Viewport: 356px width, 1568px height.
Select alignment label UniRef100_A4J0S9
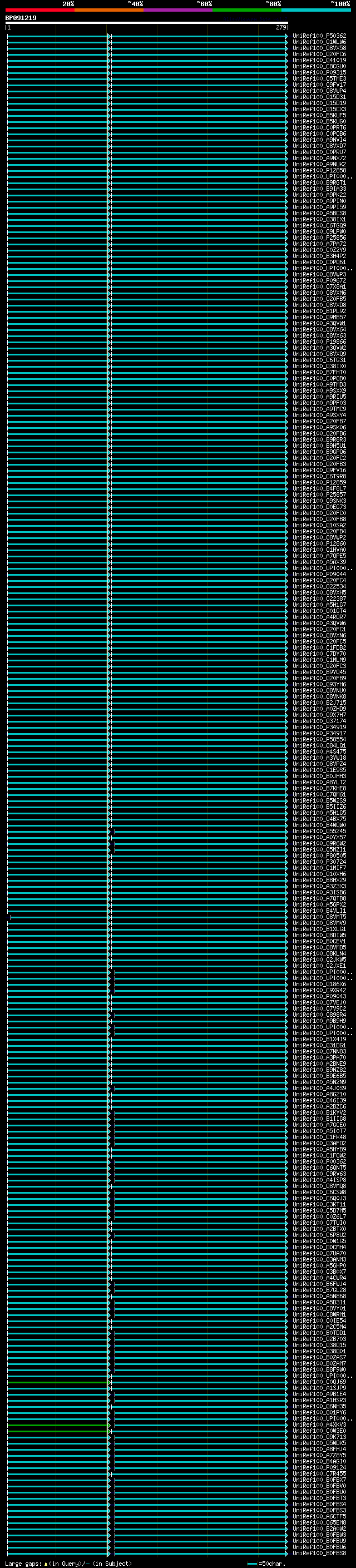pos(319,1088)
